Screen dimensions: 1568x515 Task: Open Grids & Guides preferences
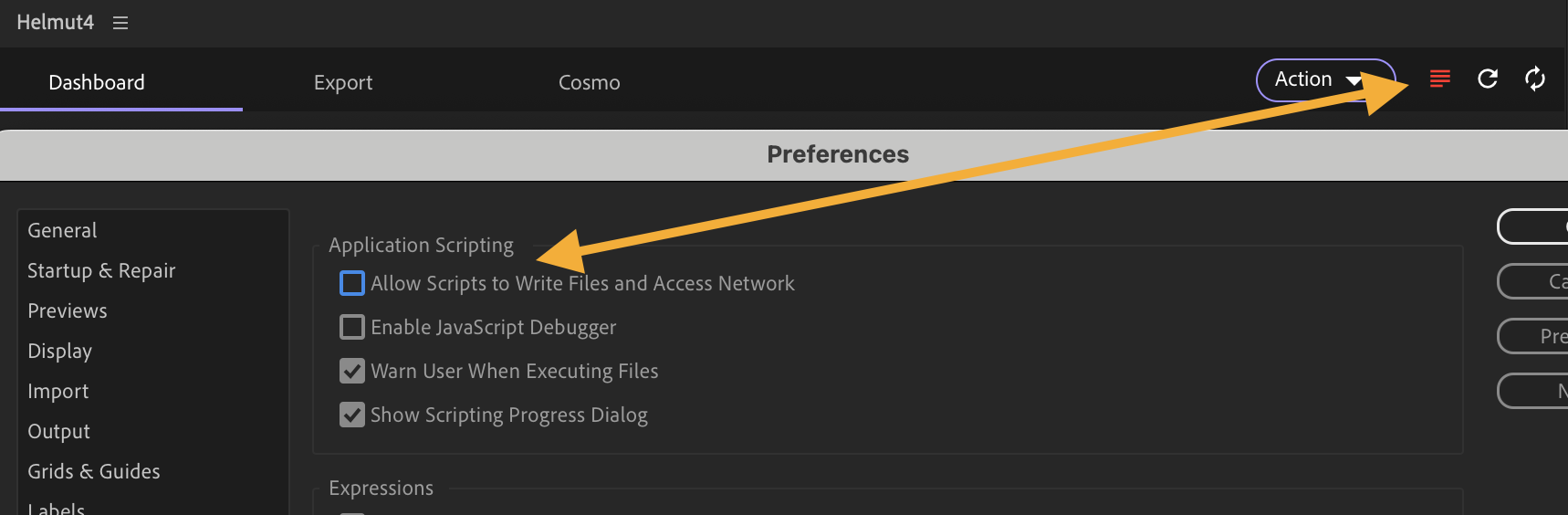[94, 471]
